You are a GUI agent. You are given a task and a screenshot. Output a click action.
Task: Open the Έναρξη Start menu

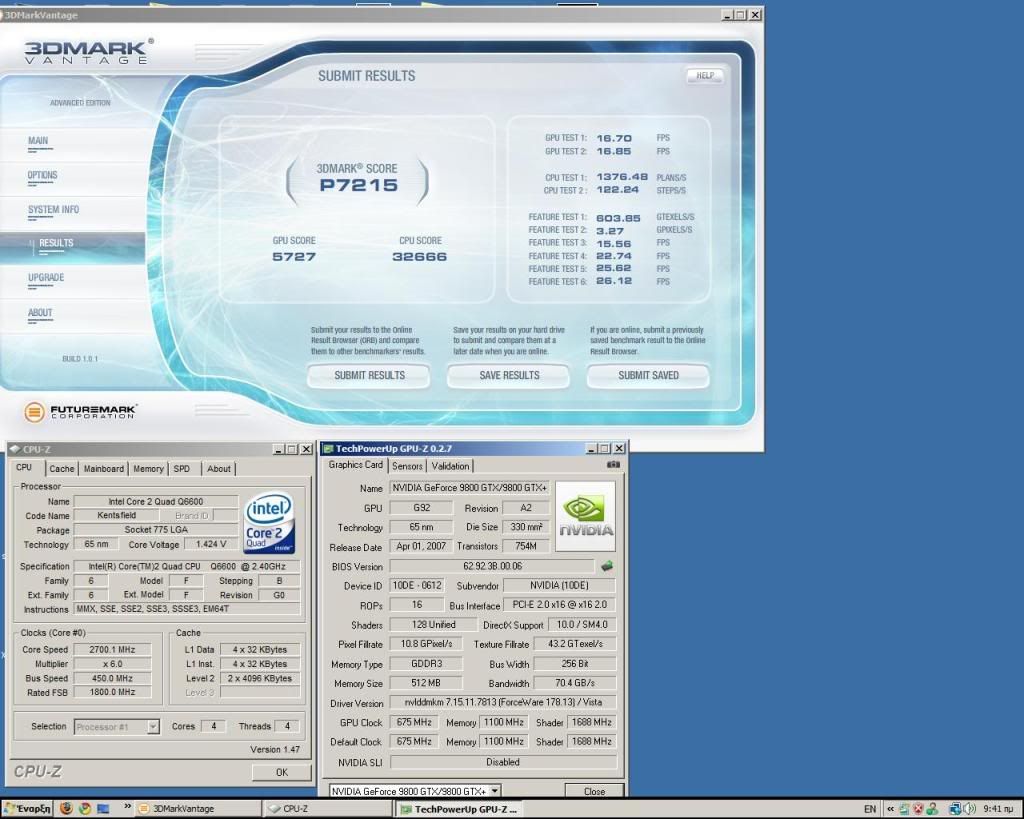(27, 808)
